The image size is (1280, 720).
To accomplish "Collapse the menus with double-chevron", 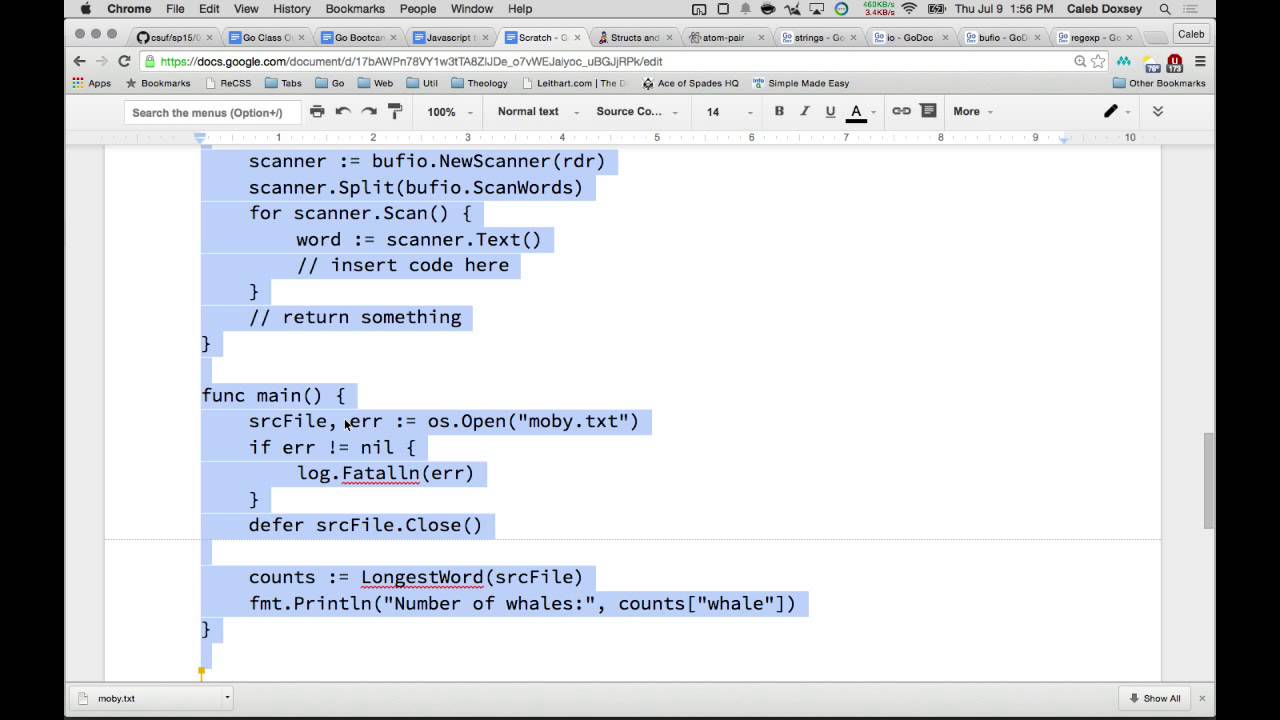I will (x=1158, y=111).
